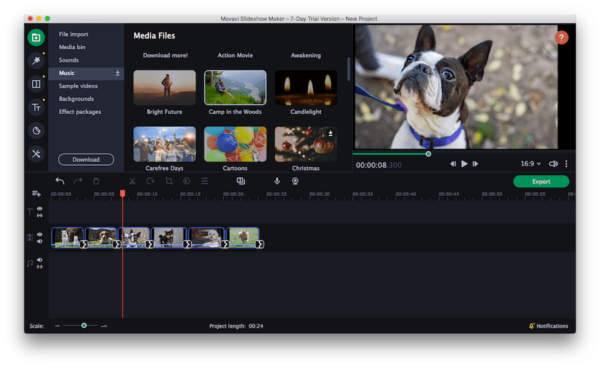Viewport: 600px width, 368px height.
Task: Open color adjustments icon in toolbar
Action: [x=186, y=181]
